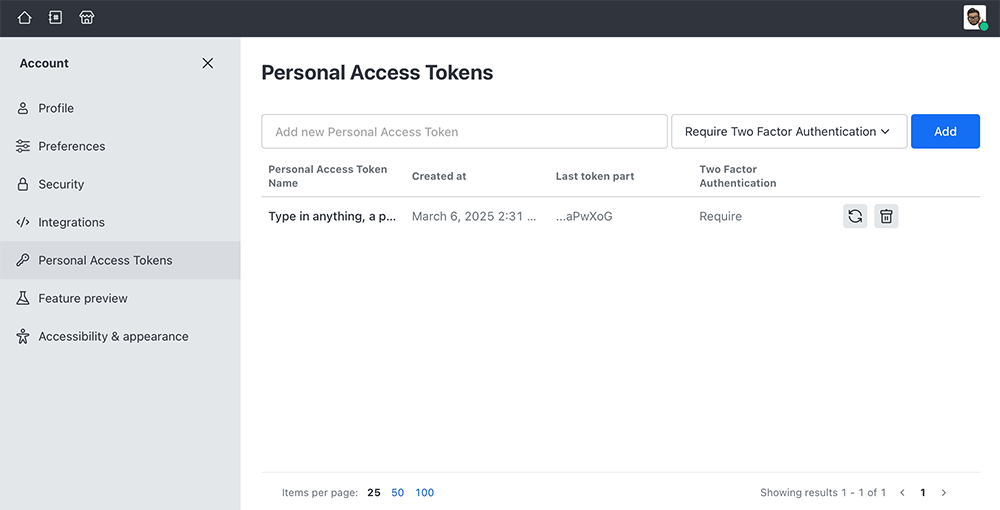Screen dimensions: 1000x510
Task: Close the Account sidebar
Action: [207, 63]
